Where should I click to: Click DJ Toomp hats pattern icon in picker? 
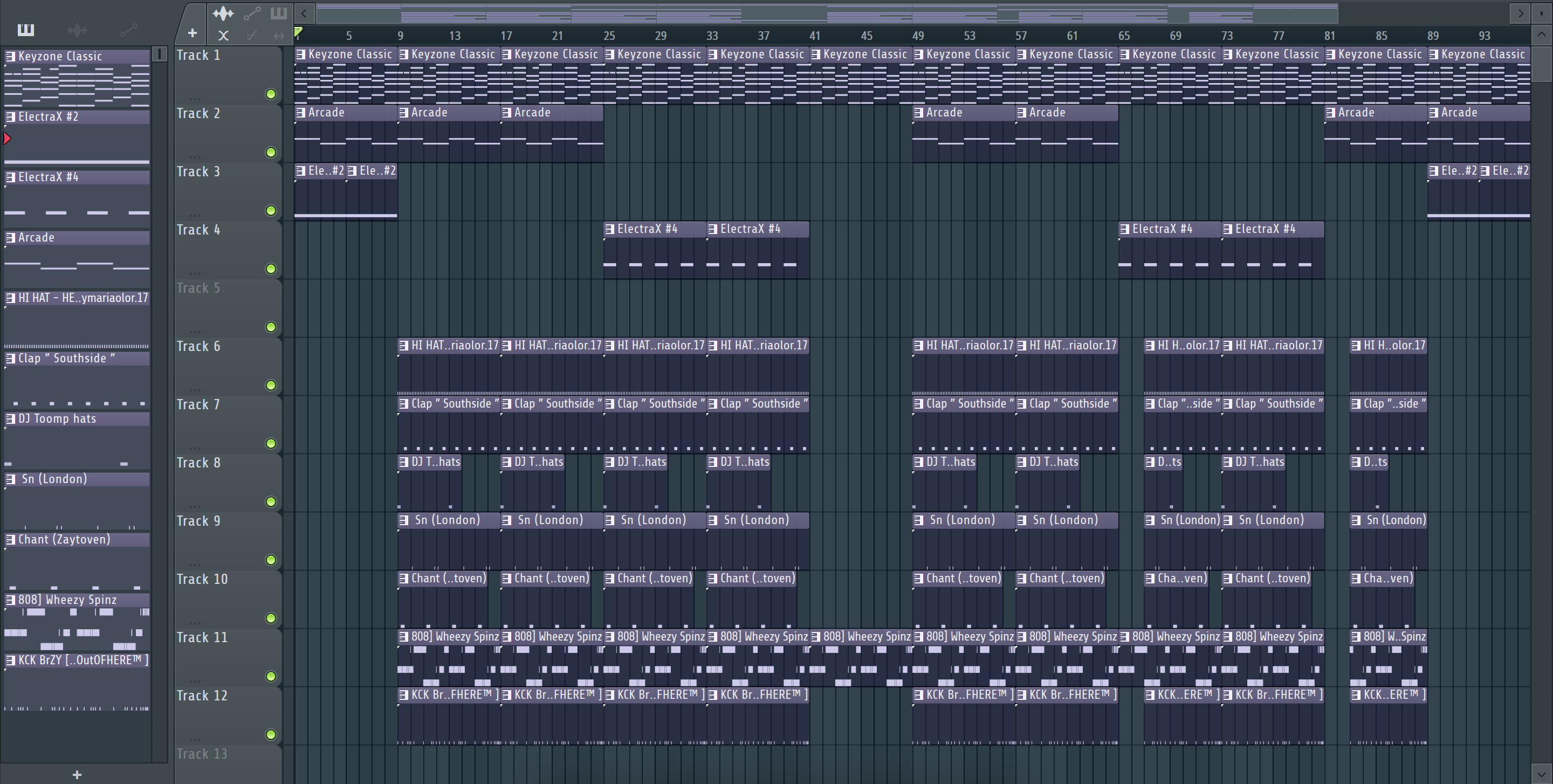click(10, 418)
